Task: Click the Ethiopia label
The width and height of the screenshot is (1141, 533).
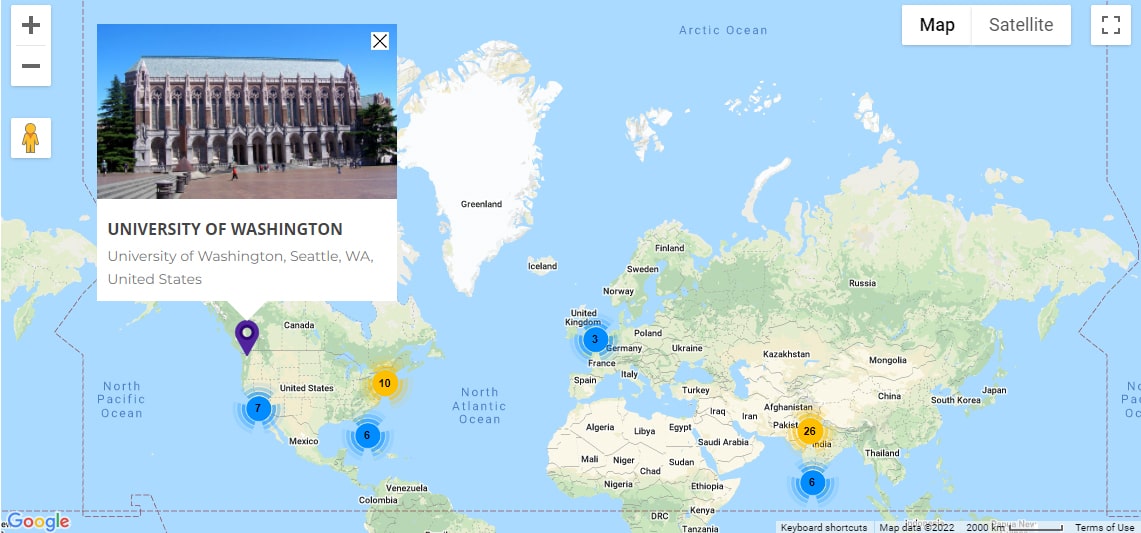Action: pyautogui.click(x=708, y=486)
